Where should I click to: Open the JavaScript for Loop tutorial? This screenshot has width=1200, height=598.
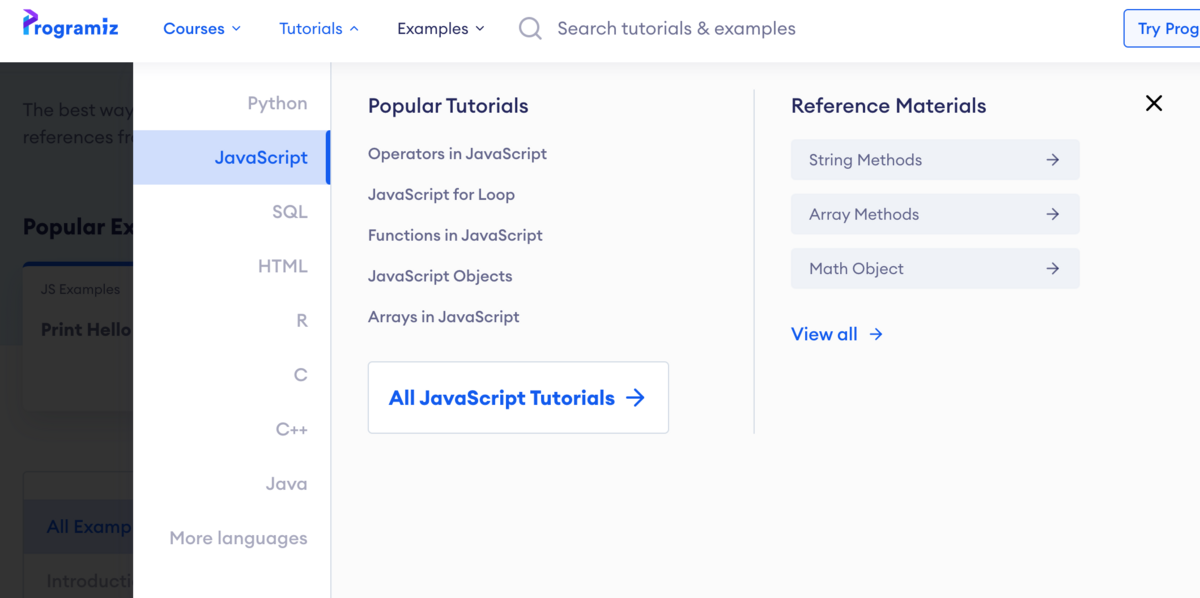pyautogui.click(x=441, y=195)
